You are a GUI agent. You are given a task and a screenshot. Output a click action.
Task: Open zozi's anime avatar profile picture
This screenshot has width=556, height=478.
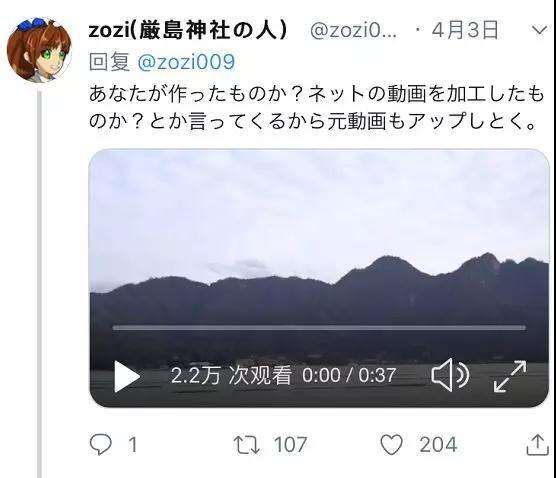pyautogui.click(x=39, y=50)
